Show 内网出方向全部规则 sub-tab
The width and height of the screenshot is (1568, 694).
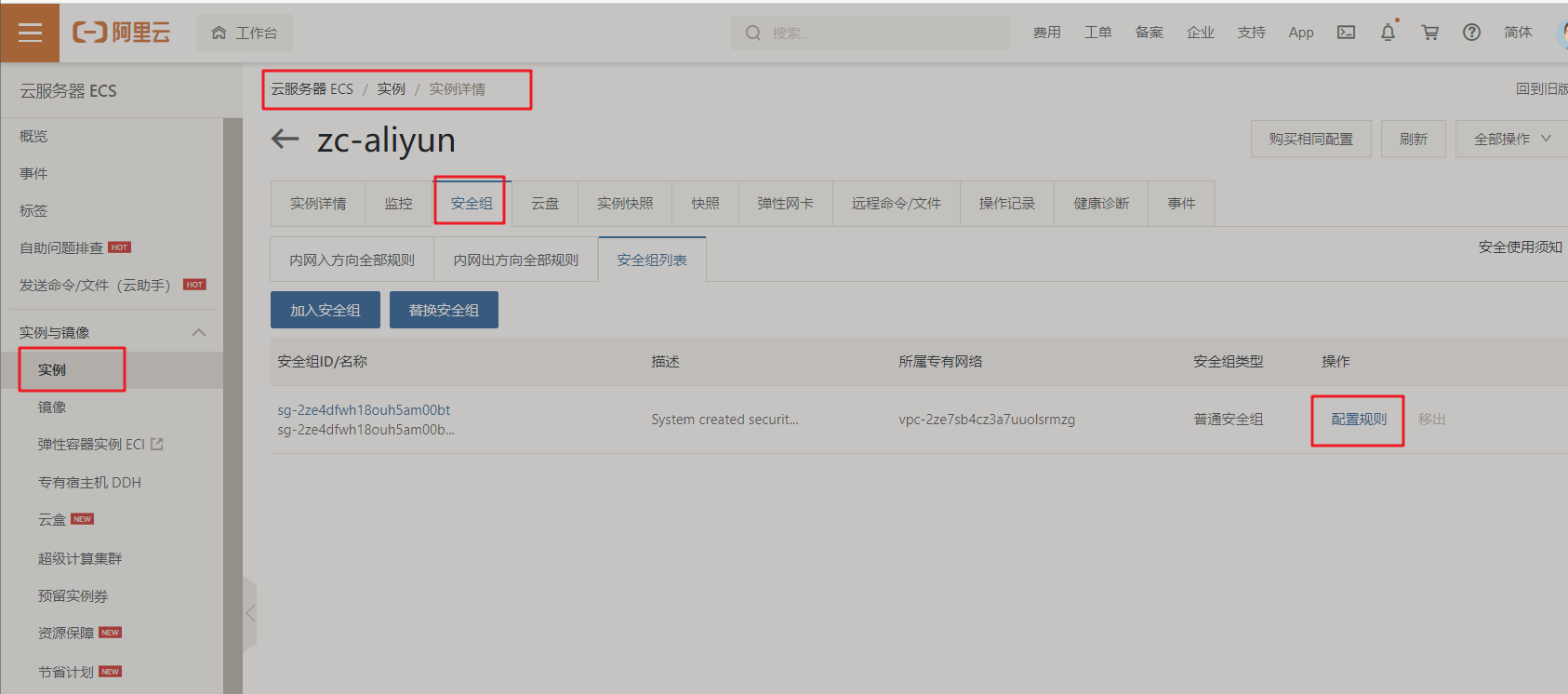[x=516, y=260]
